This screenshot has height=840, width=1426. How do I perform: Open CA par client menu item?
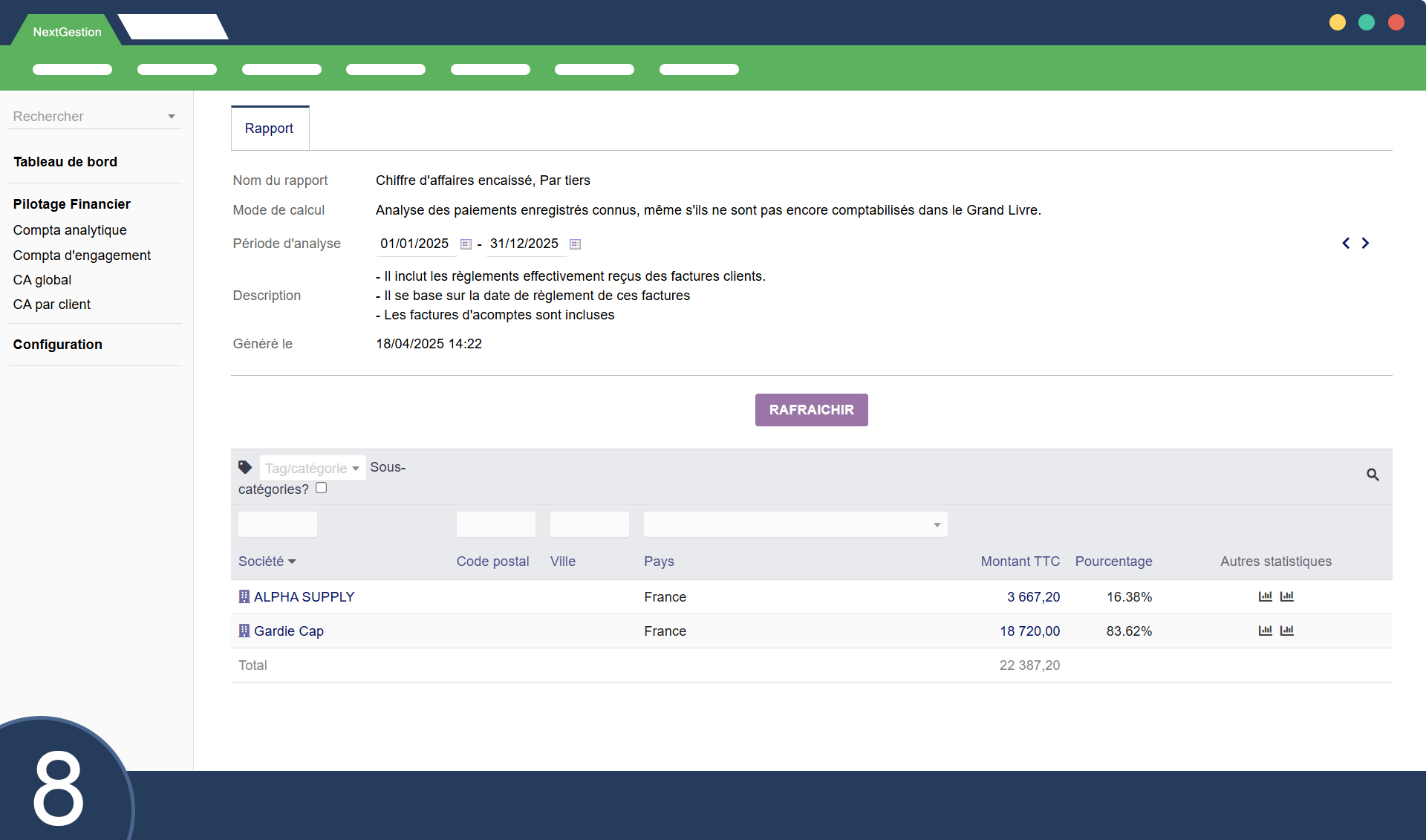pyautogui.click(x=52, y=305)
